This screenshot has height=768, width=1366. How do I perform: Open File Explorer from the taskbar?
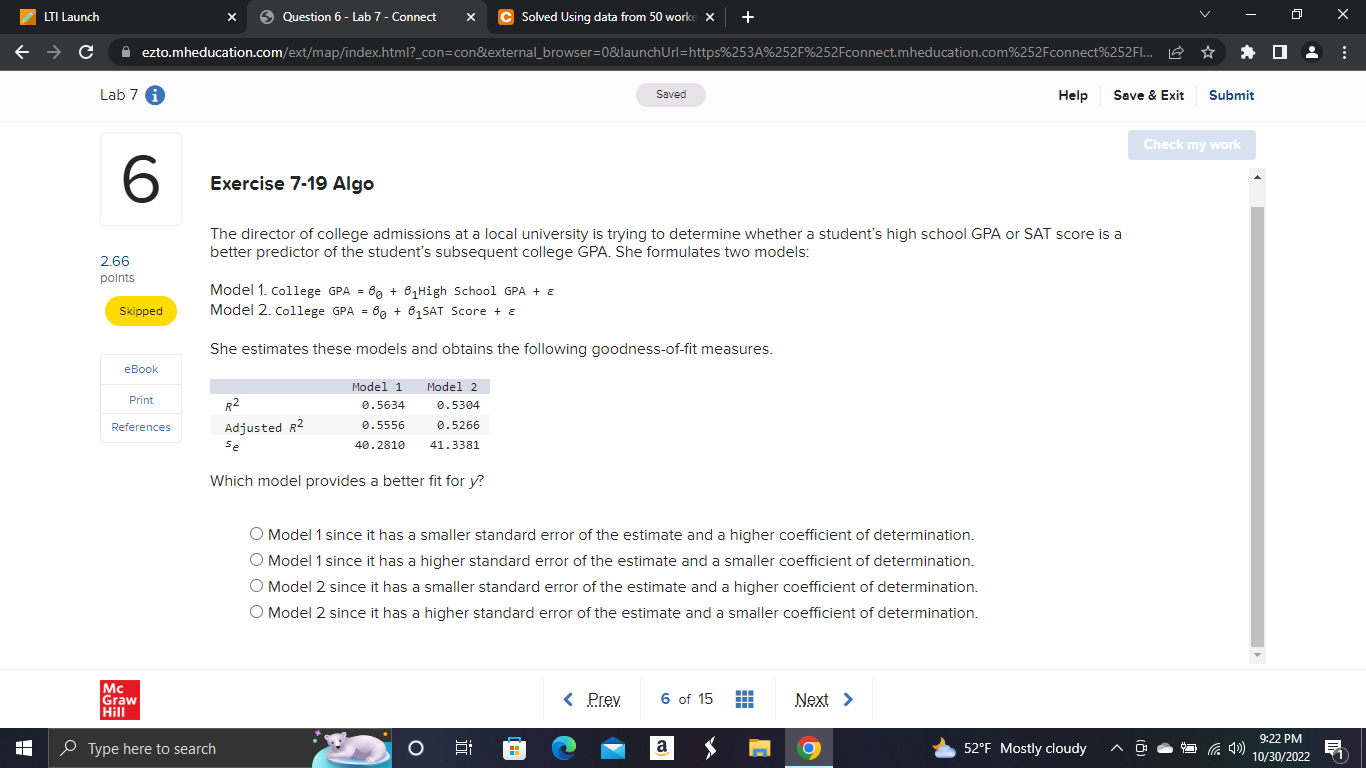[759, 748]
